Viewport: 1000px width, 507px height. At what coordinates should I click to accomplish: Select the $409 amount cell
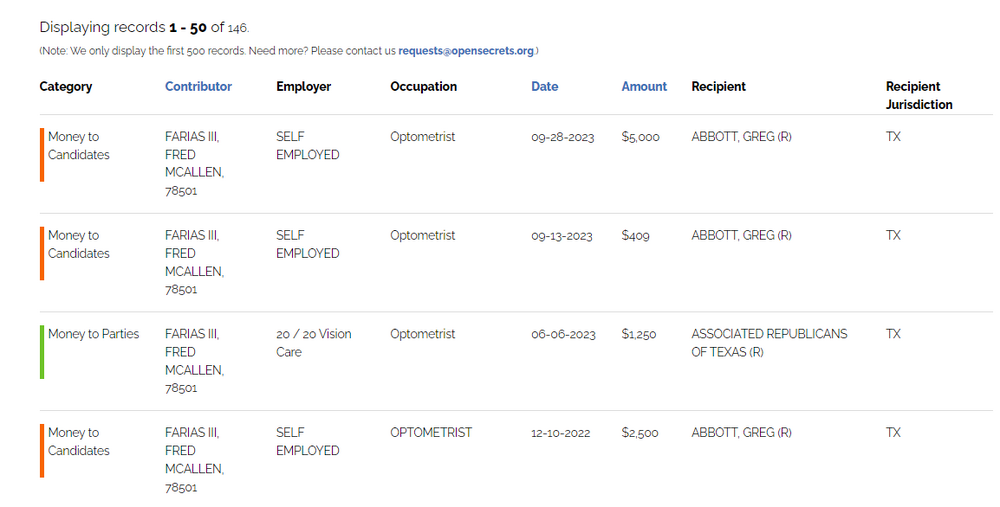[x=635, y=236]
